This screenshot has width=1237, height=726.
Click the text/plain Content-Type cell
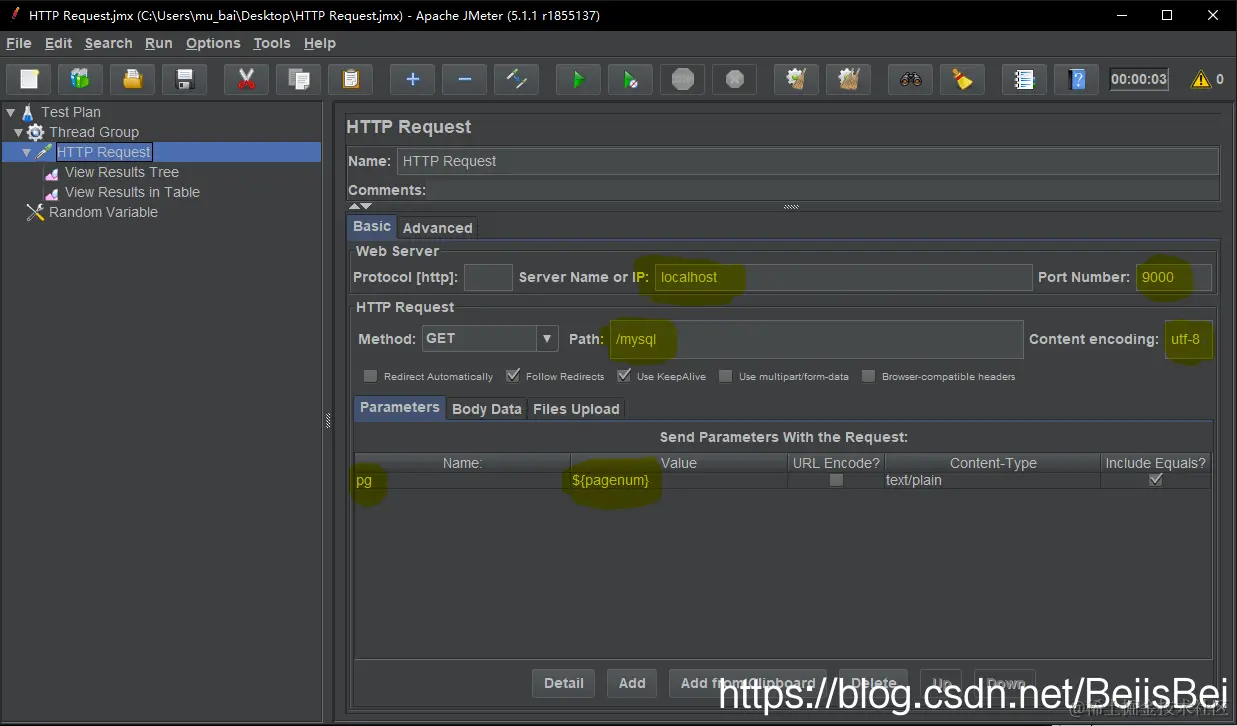pos(992,480)
